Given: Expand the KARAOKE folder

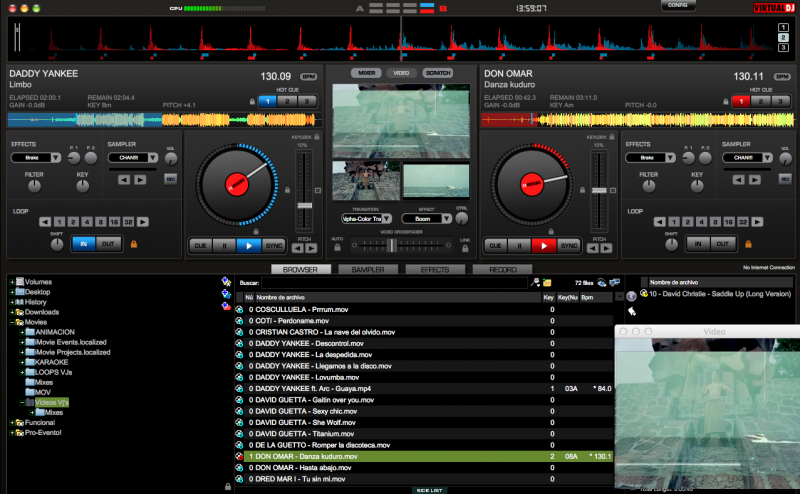Looking at the screenshot, I should pyautogui.click(x=22, y=362).
